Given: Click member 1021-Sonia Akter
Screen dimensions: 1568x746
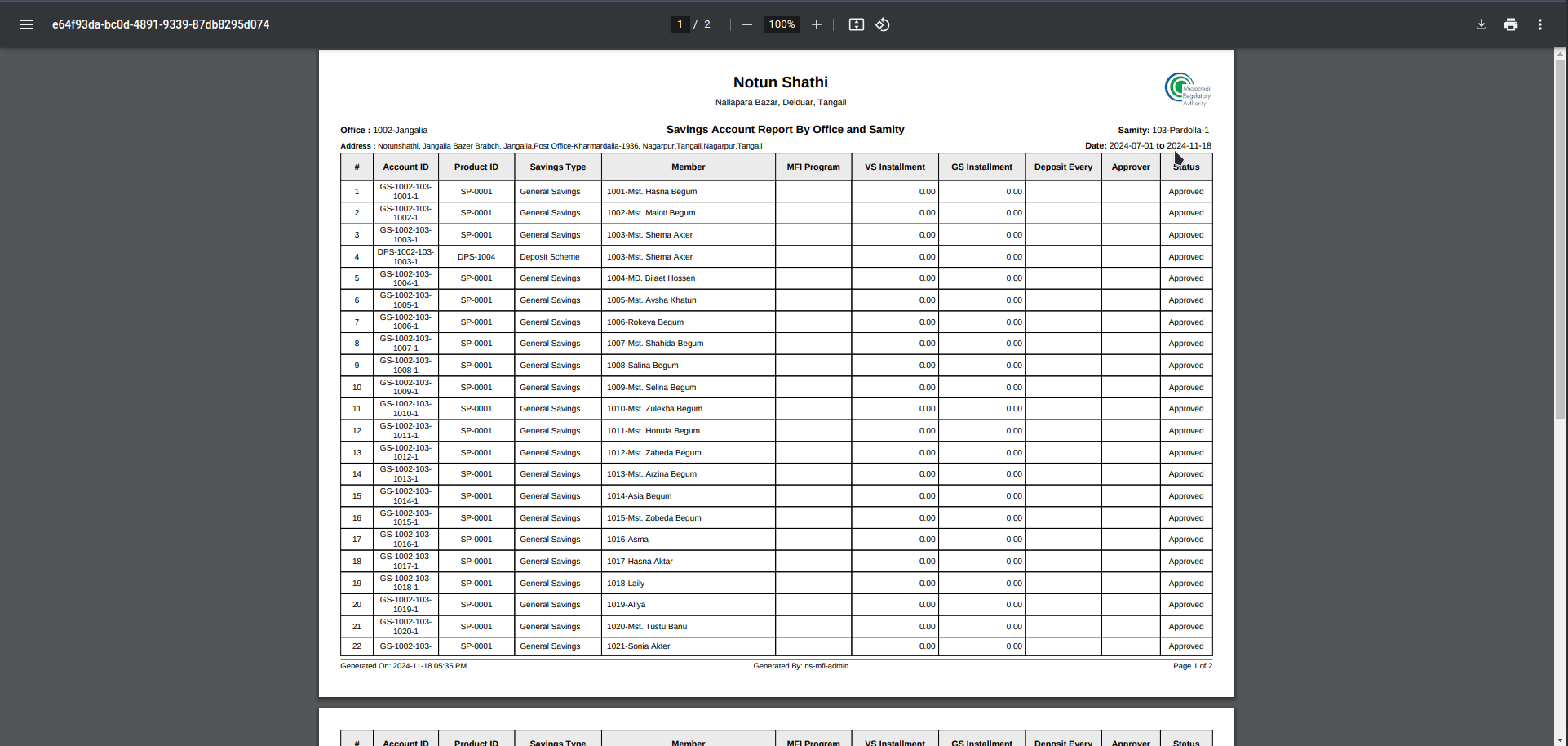Looking at the screenshot, I should click(x=638, y=646).
